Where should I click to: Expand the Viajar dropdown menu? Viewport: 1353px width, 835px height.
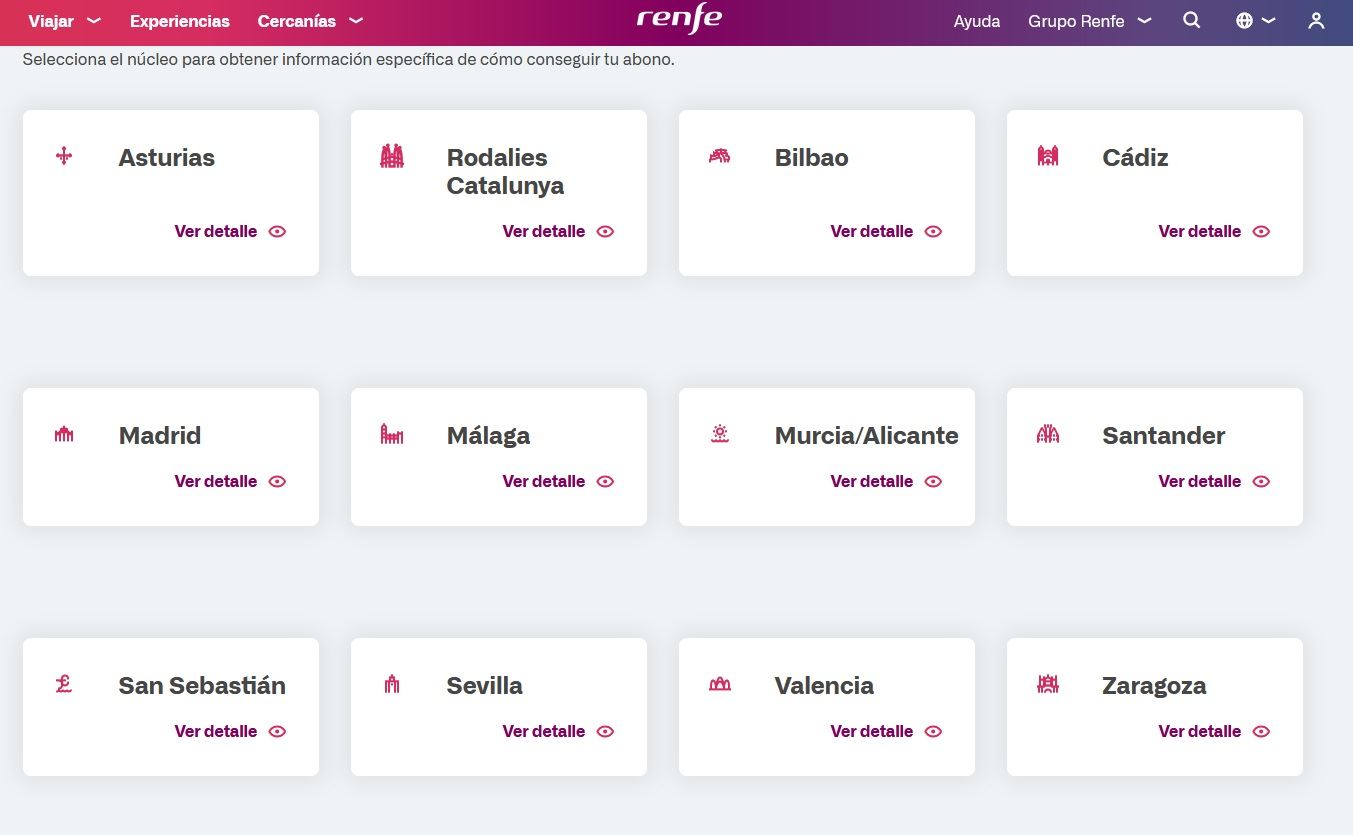(x=64, y=20)
